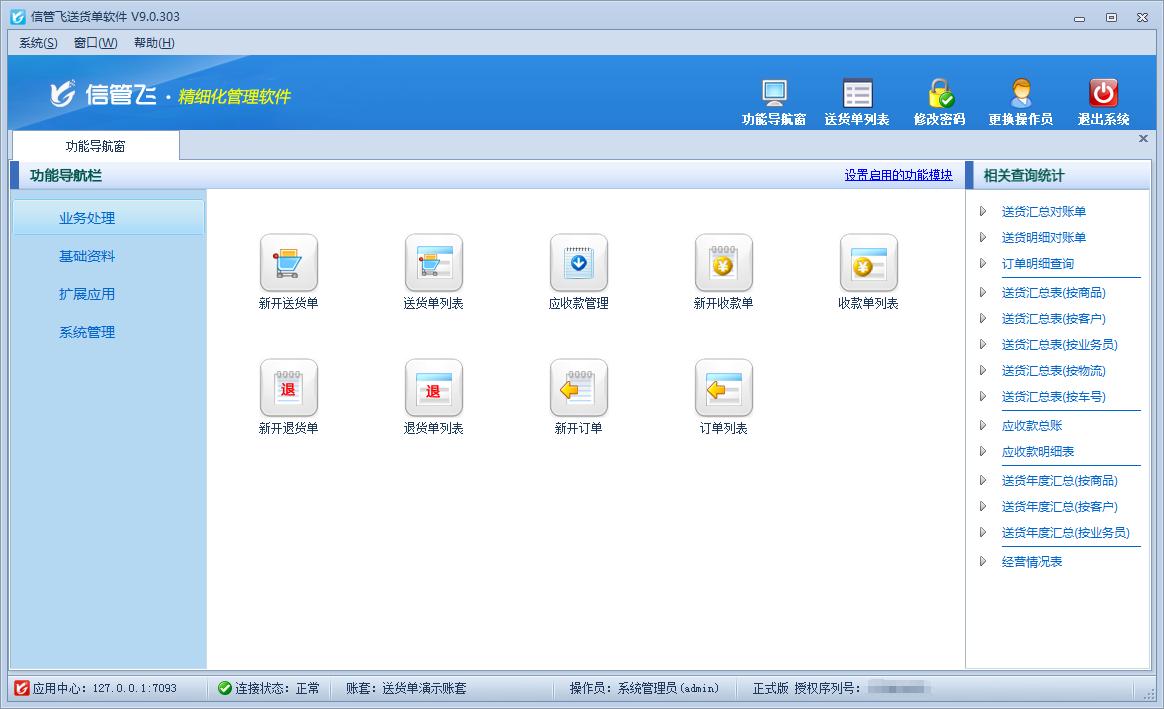Click the 信管飞 logo in the banner

pyautogui.click(x=103, y=94)
